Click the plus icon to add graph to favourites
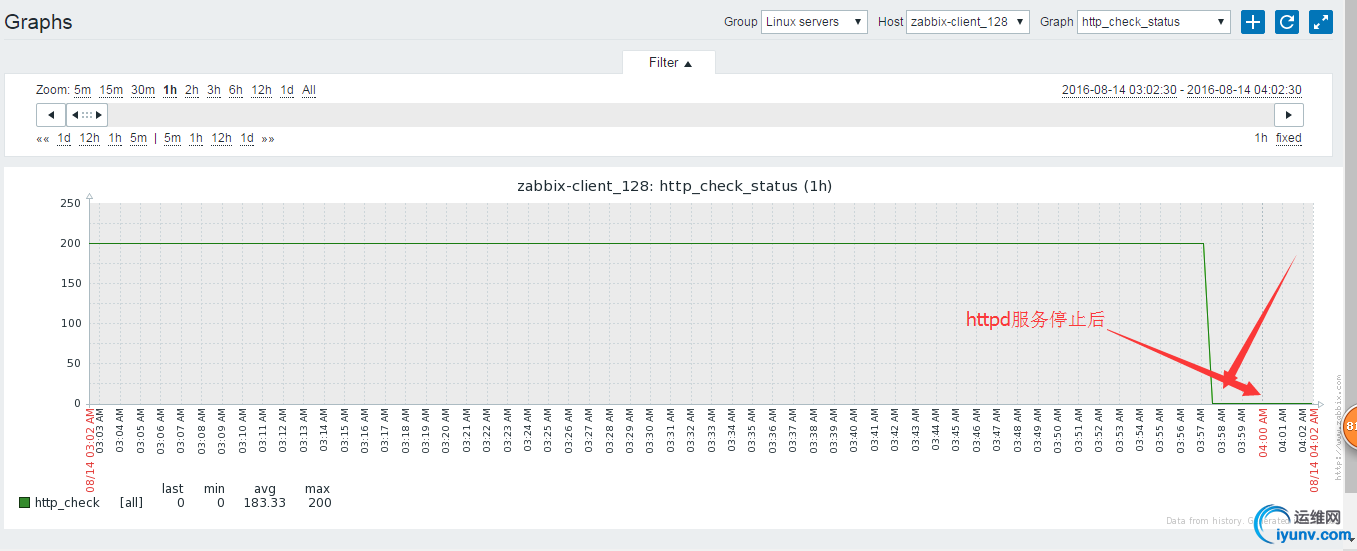The image size is (1357, 551). pyautogui.click(x=1253, y=22)
